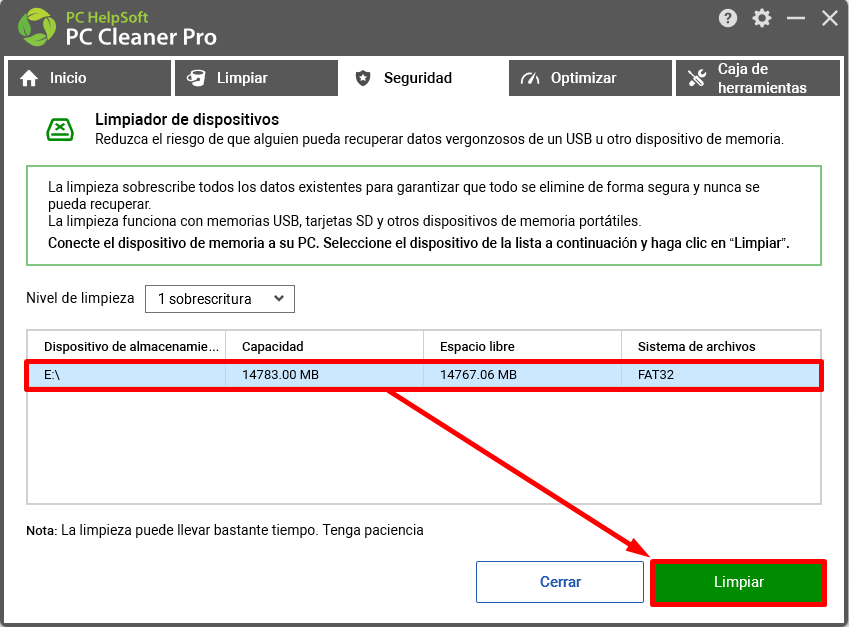The width and height of the screenshot is (849, 627).
Task: Open settings gear icon in title bar
Action: (x=762, y=18)
